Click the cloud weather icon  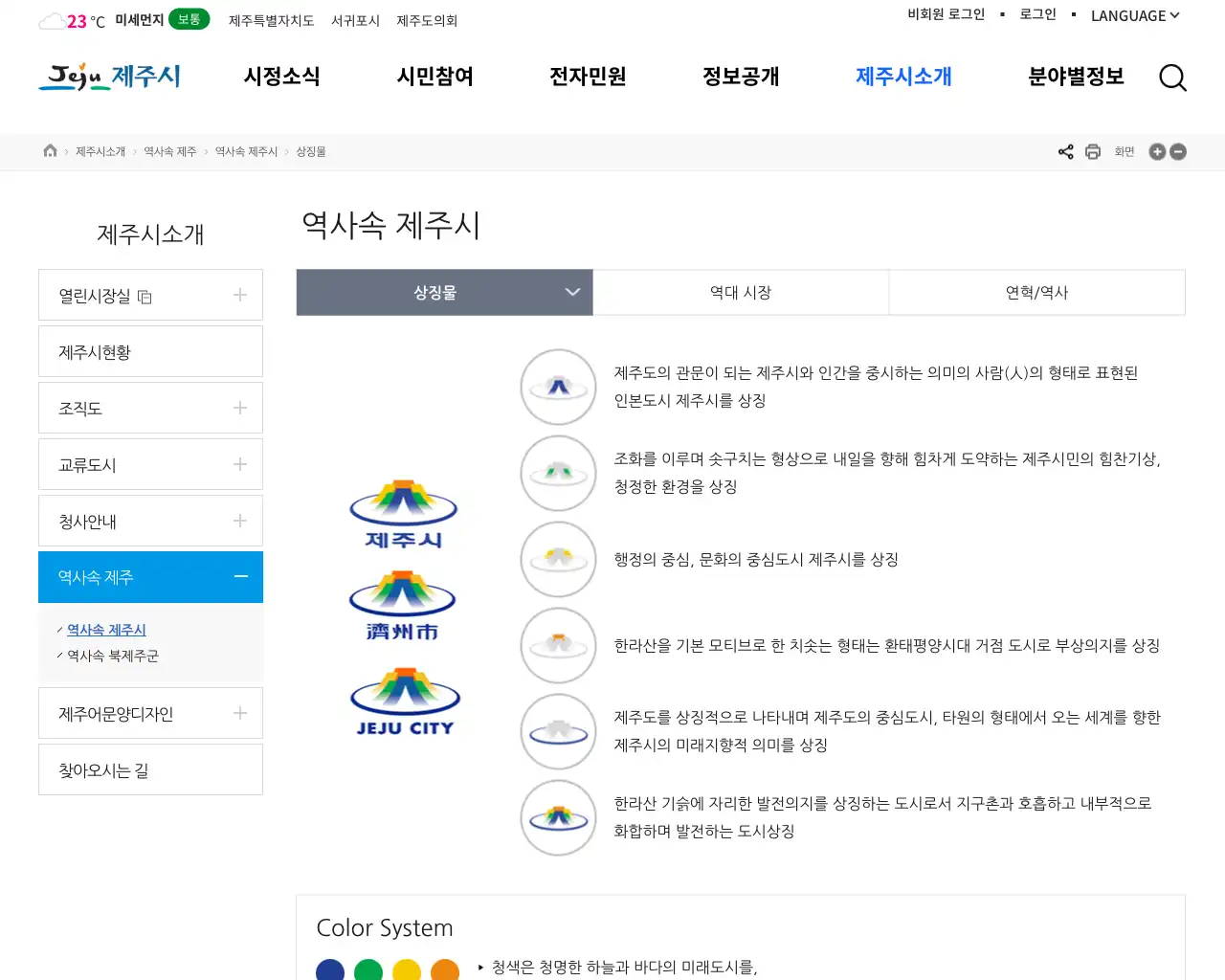(52, 21)
